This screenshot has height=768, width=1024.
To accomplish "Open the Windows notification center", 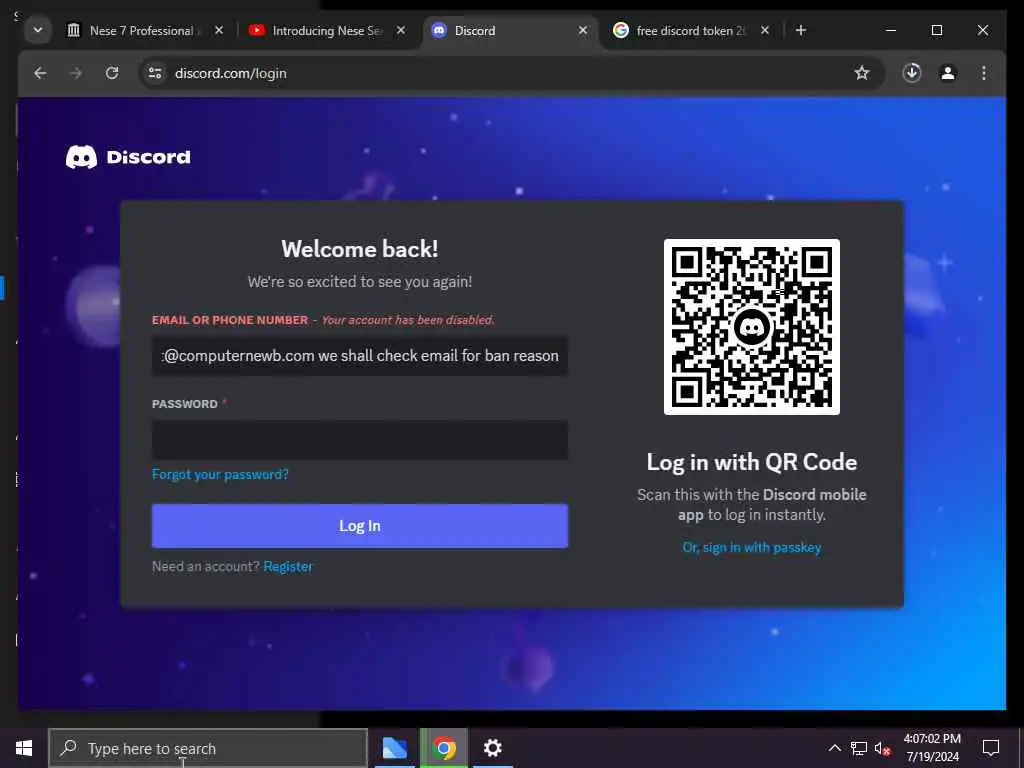I will (991, 748).
